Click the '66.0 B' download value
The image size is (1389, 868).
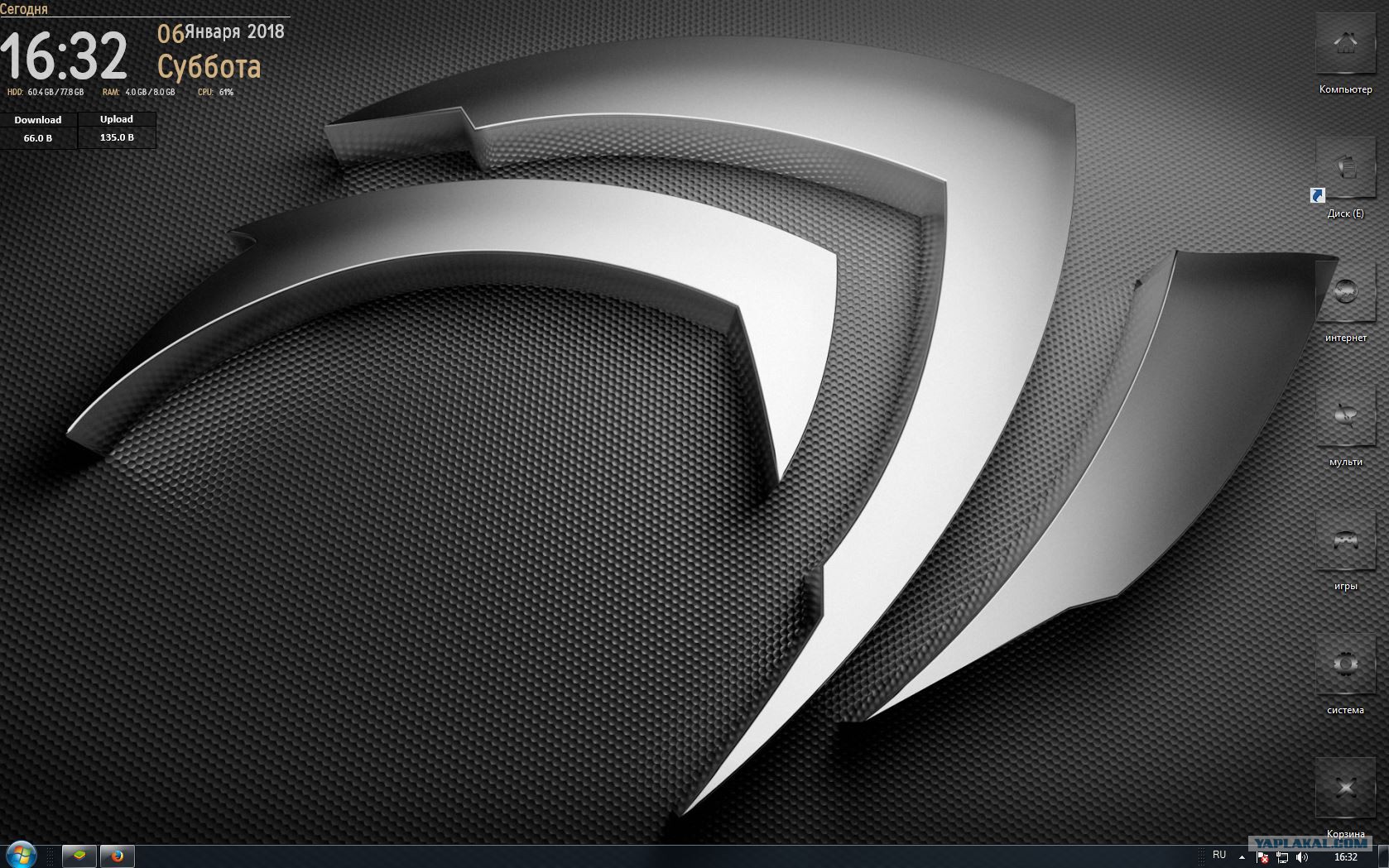tap(38, 138)
